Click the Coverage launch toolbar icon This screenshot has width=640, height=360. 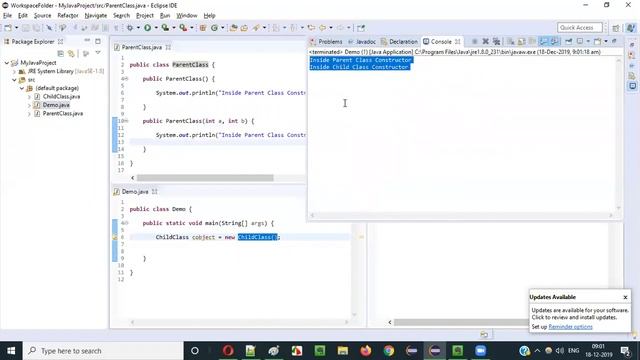(x=165, y=28)
